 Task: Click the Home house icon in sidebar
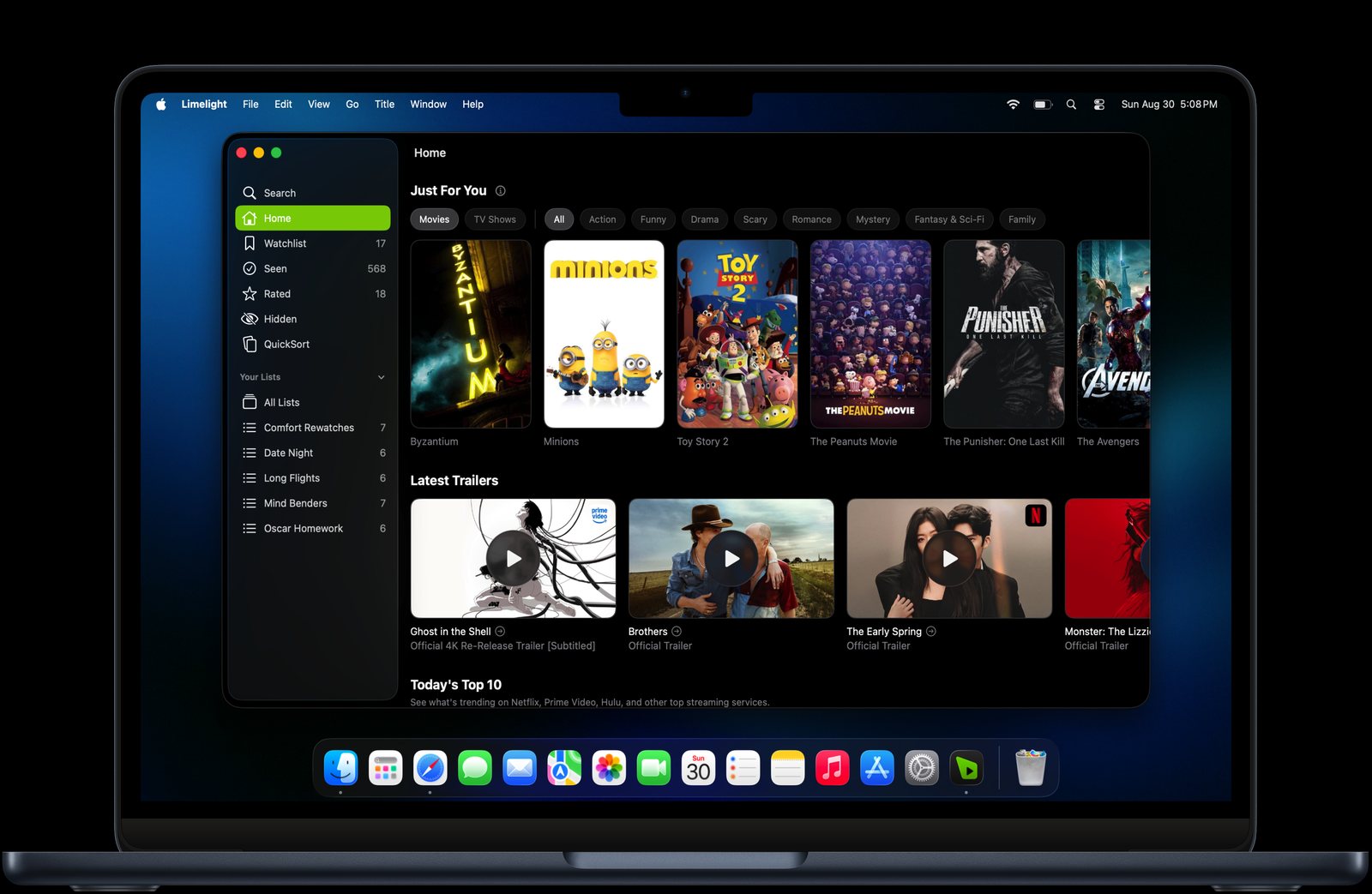pos(250,218)
